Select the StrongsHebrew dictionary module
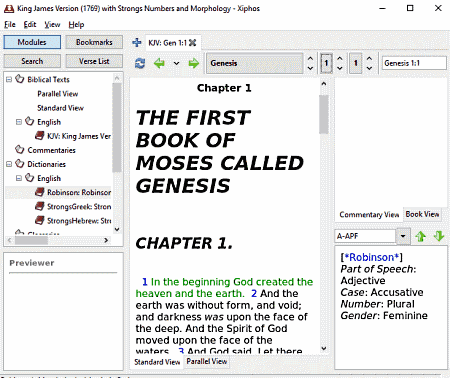Viewport: 450px width, 378px height. (x=79, y=221)
